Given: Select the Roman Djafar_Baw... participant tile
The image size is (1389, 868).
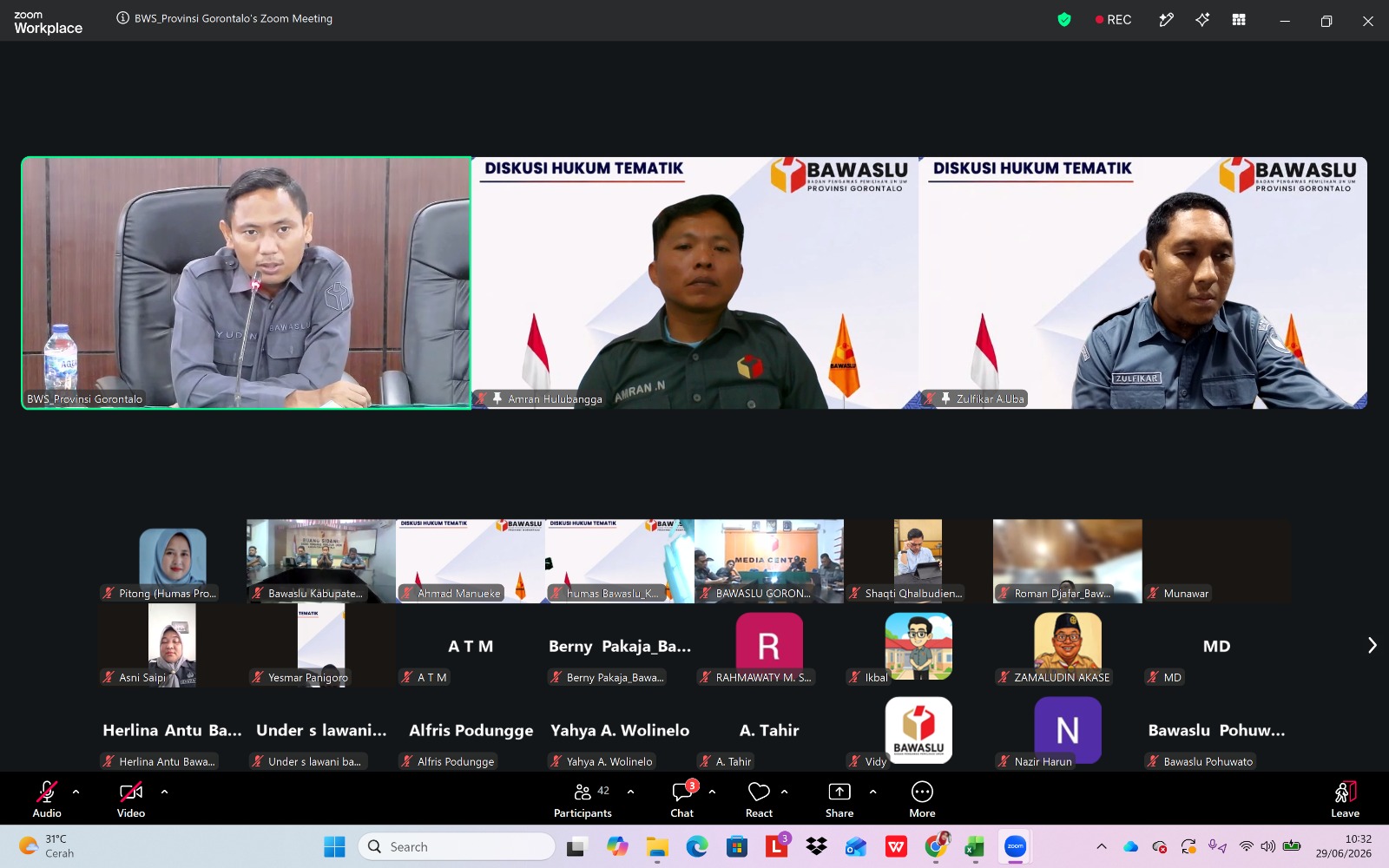Looking at the screenshot, I should tap(1068, 561).
